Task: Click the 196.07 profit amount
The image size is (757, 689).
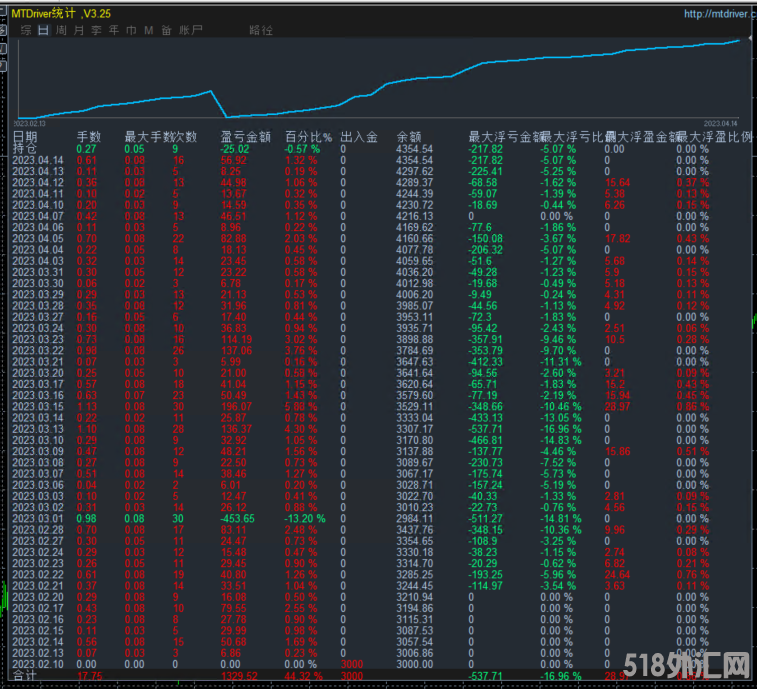Action: click(237, 407)
